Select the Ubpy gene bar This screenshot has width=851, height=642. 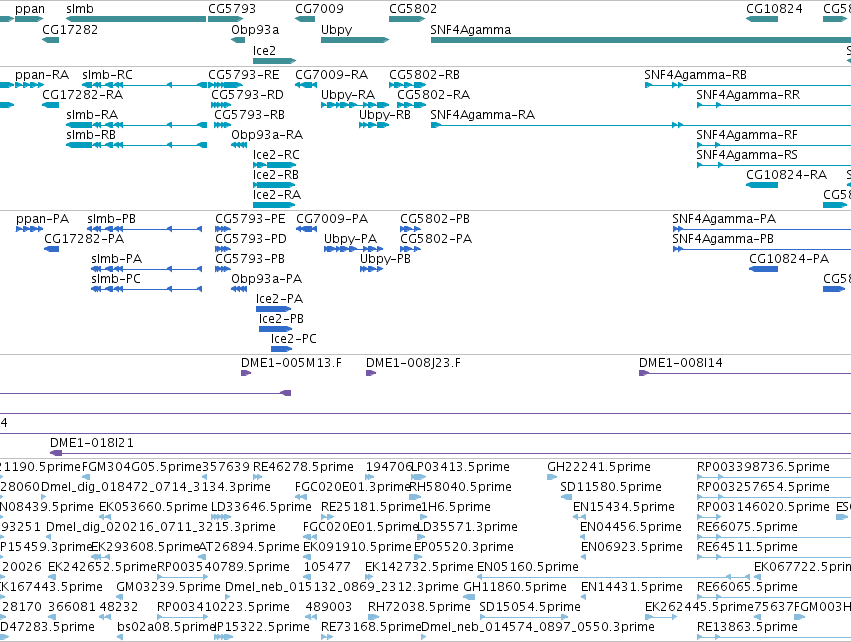[x=355, y=40]
